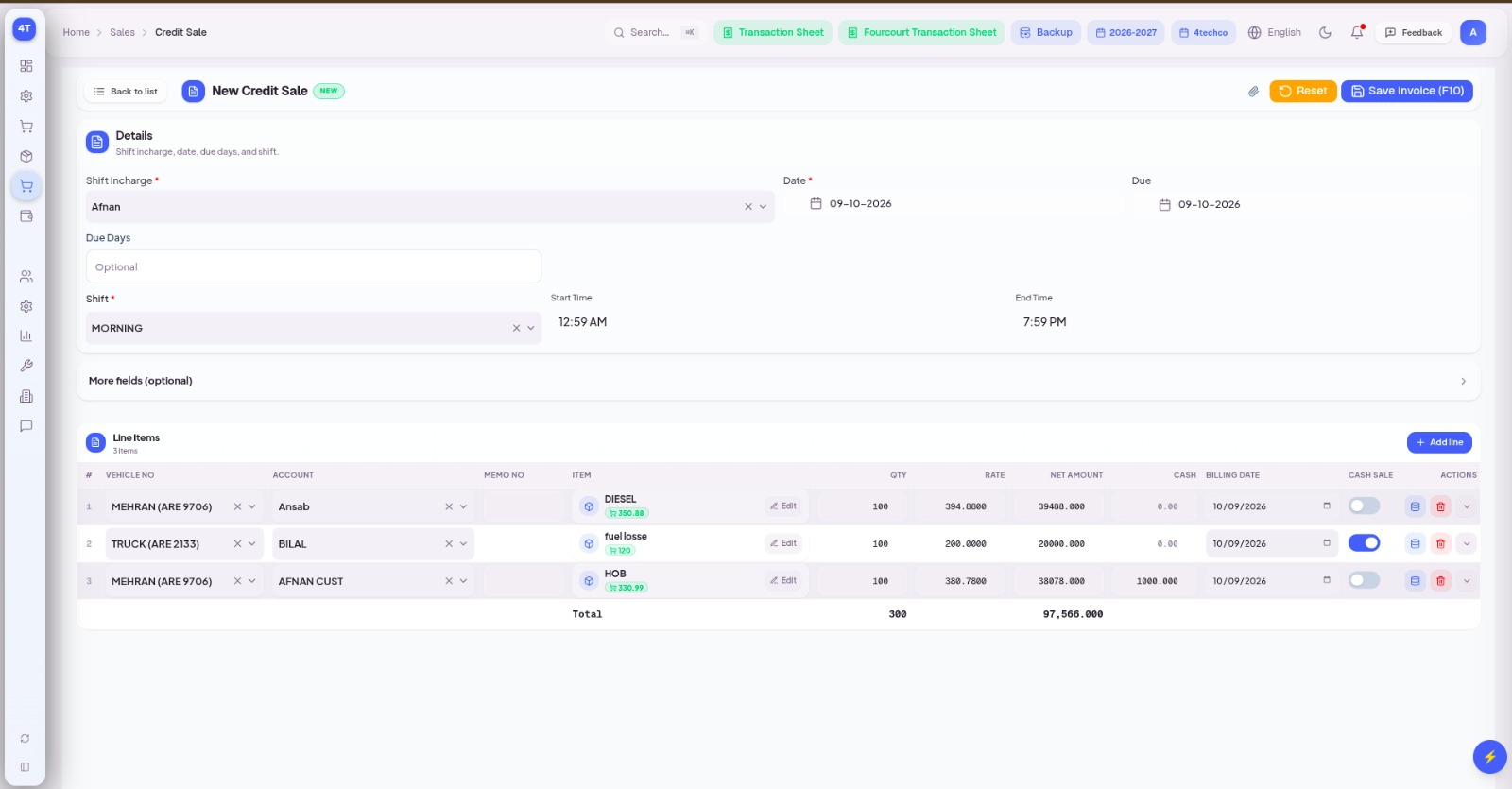
Task: Add a new line item
Action: click(1439, 442)
